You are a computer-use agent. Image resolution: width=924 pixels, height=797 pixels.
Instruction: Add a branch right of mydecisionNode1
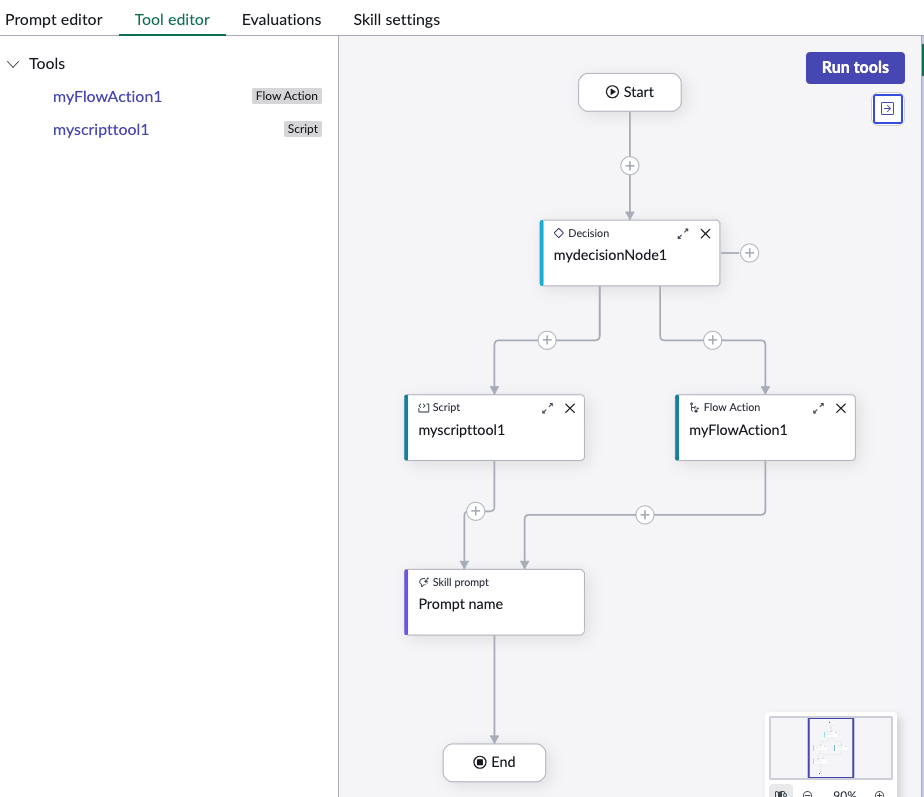(x=750, y=253)
